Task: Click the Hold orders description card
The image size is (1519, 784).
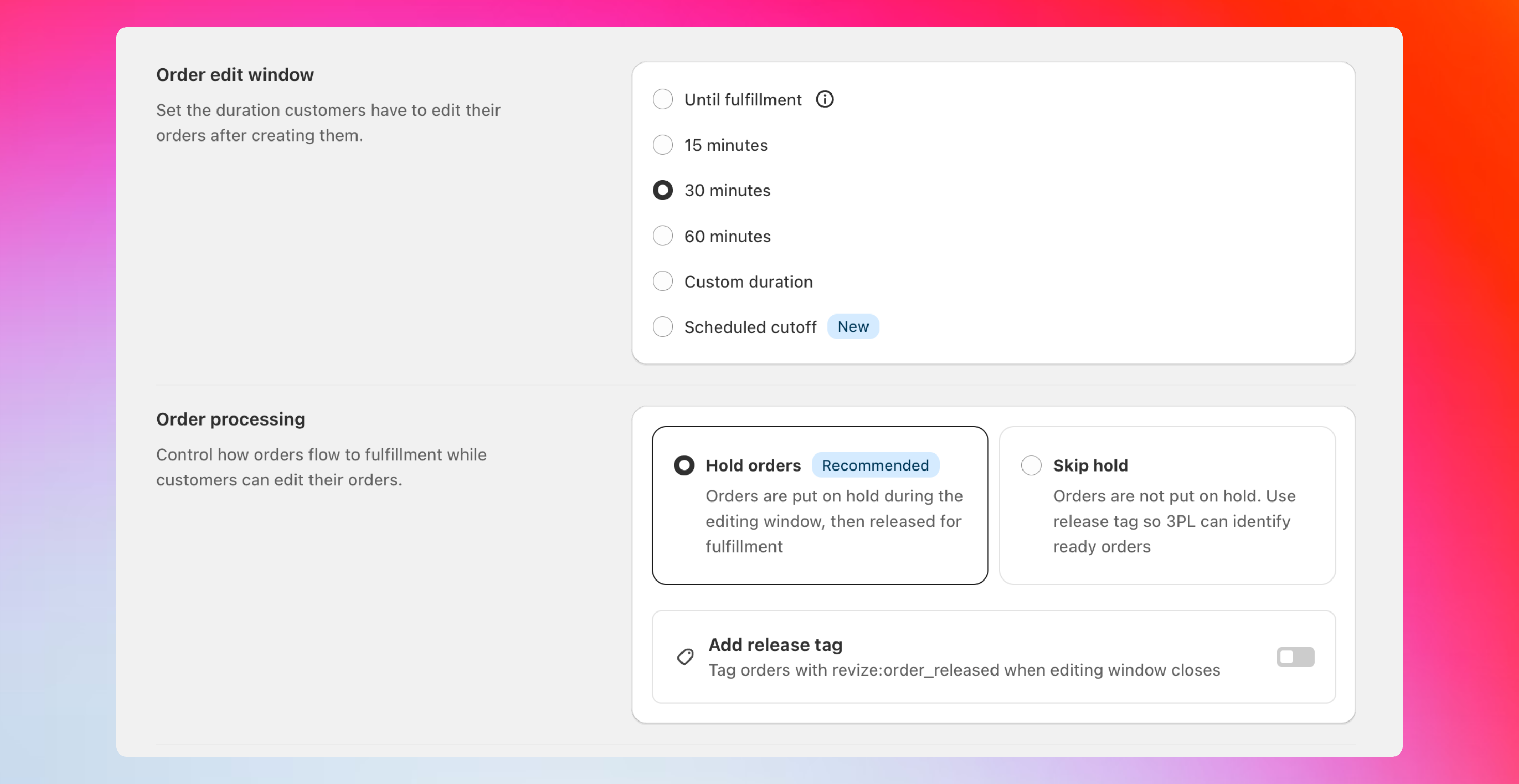Action: click(819, 522)
